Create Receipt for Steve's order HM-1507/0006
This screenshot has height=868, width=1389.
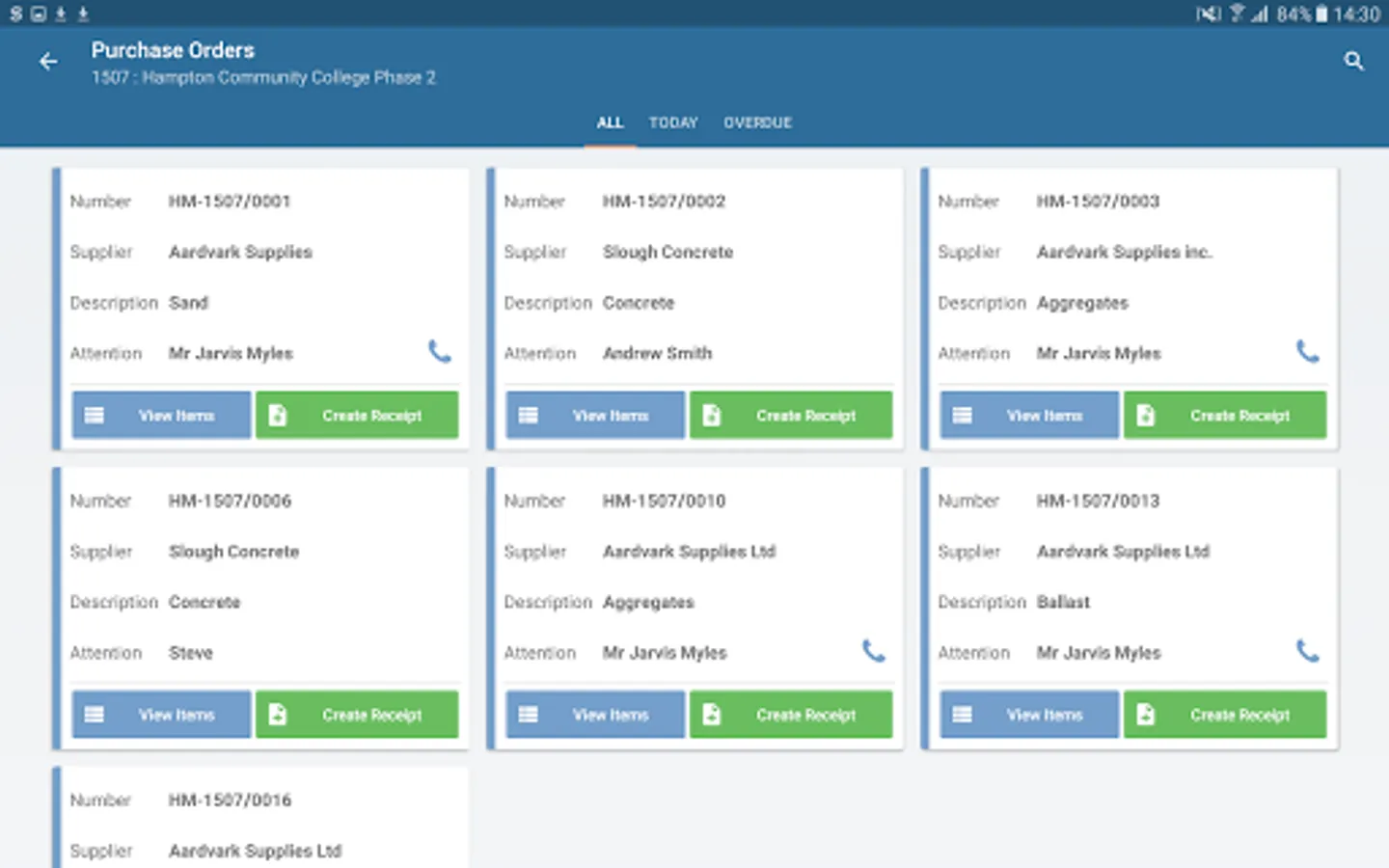[x=357, y=715]
